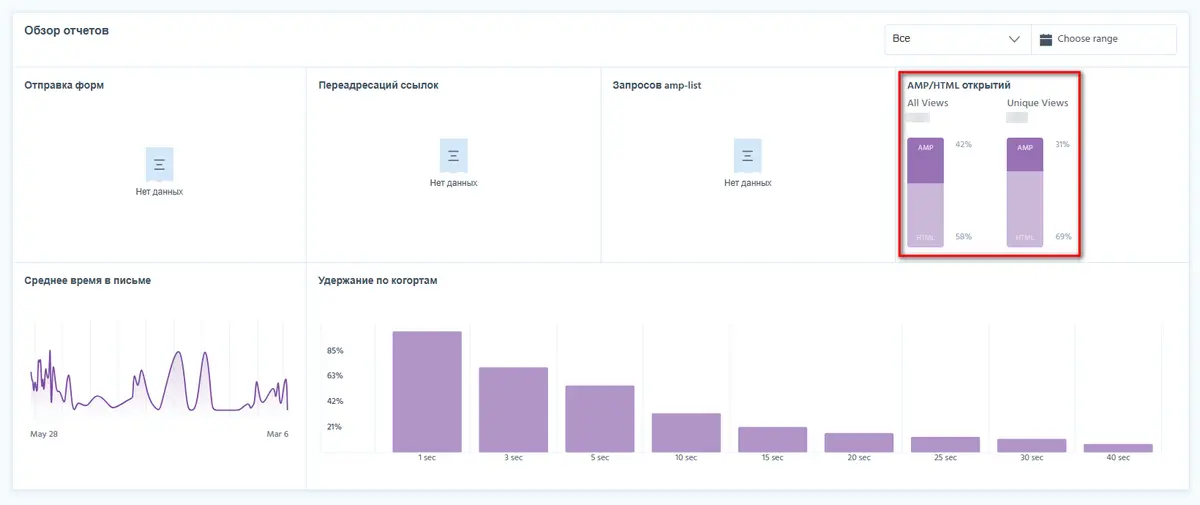Select the 5 sec cohort bar
1200x505 pixels.
coord(600,418)
